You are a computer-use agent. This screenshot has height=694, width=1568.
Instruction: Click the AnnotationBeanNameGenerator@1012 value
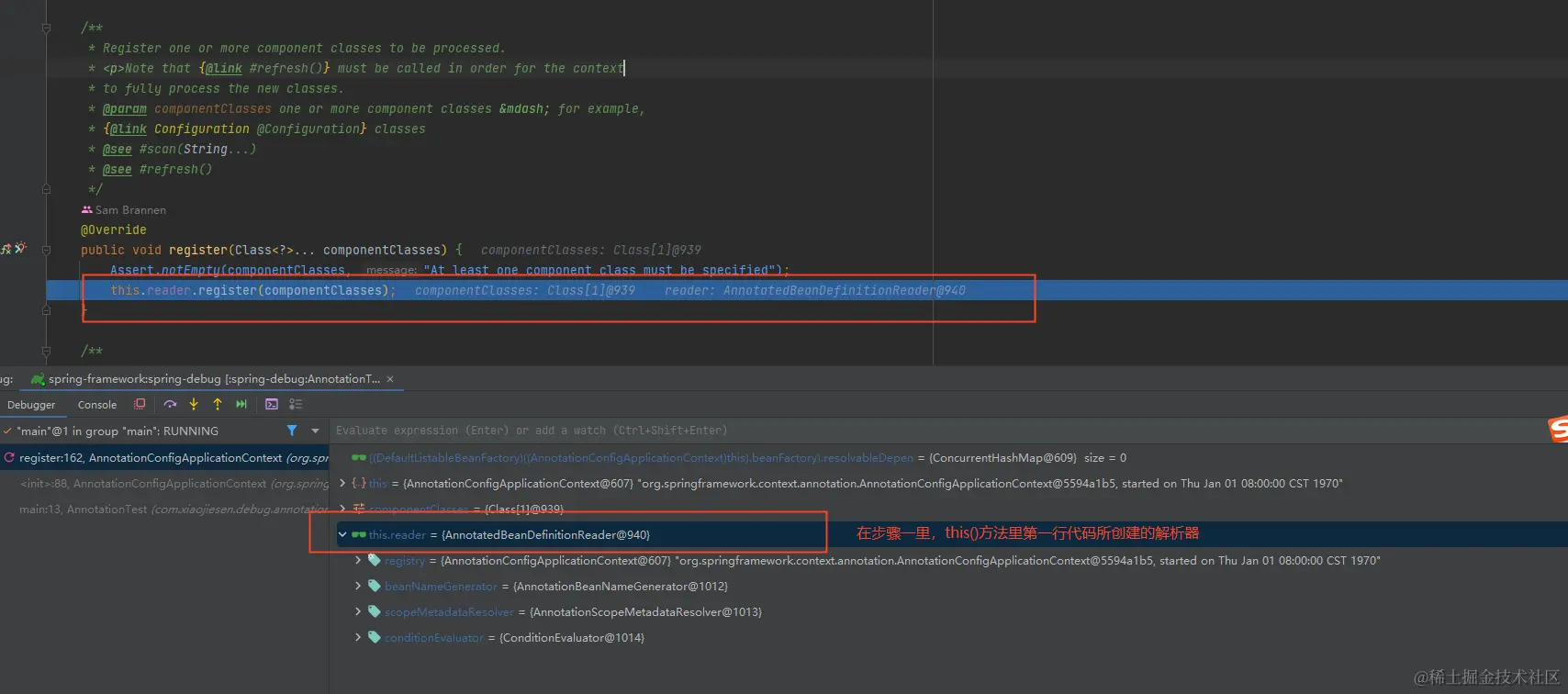tap(621, 586)
